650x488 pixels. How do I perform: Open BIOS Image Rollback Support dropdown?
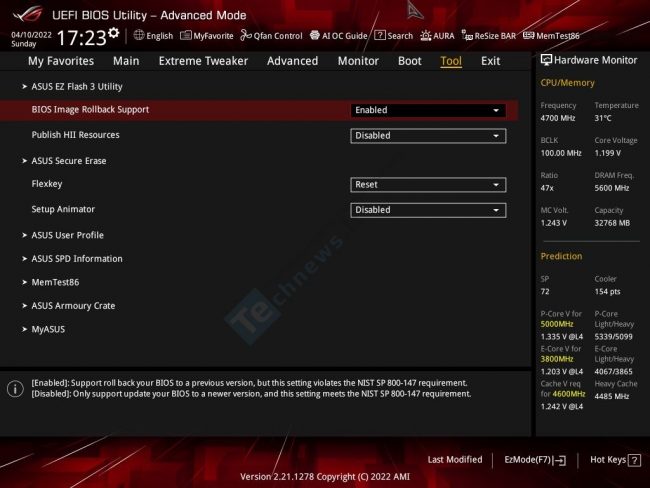point(428,110)
